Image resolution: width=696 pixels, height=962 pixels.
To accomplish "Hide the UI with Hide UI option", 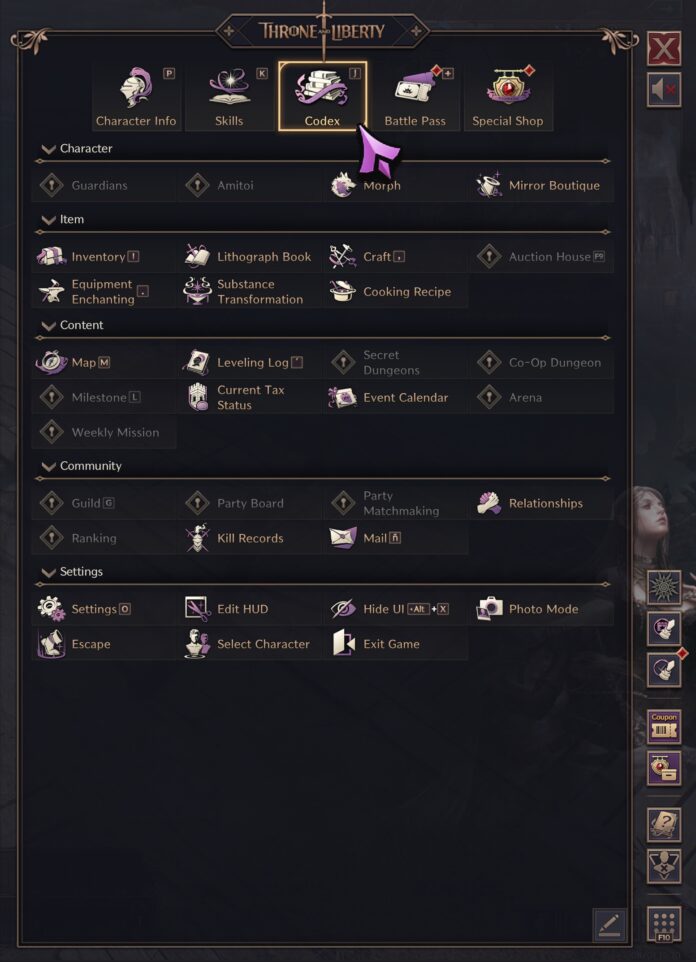I will (395, 608).
